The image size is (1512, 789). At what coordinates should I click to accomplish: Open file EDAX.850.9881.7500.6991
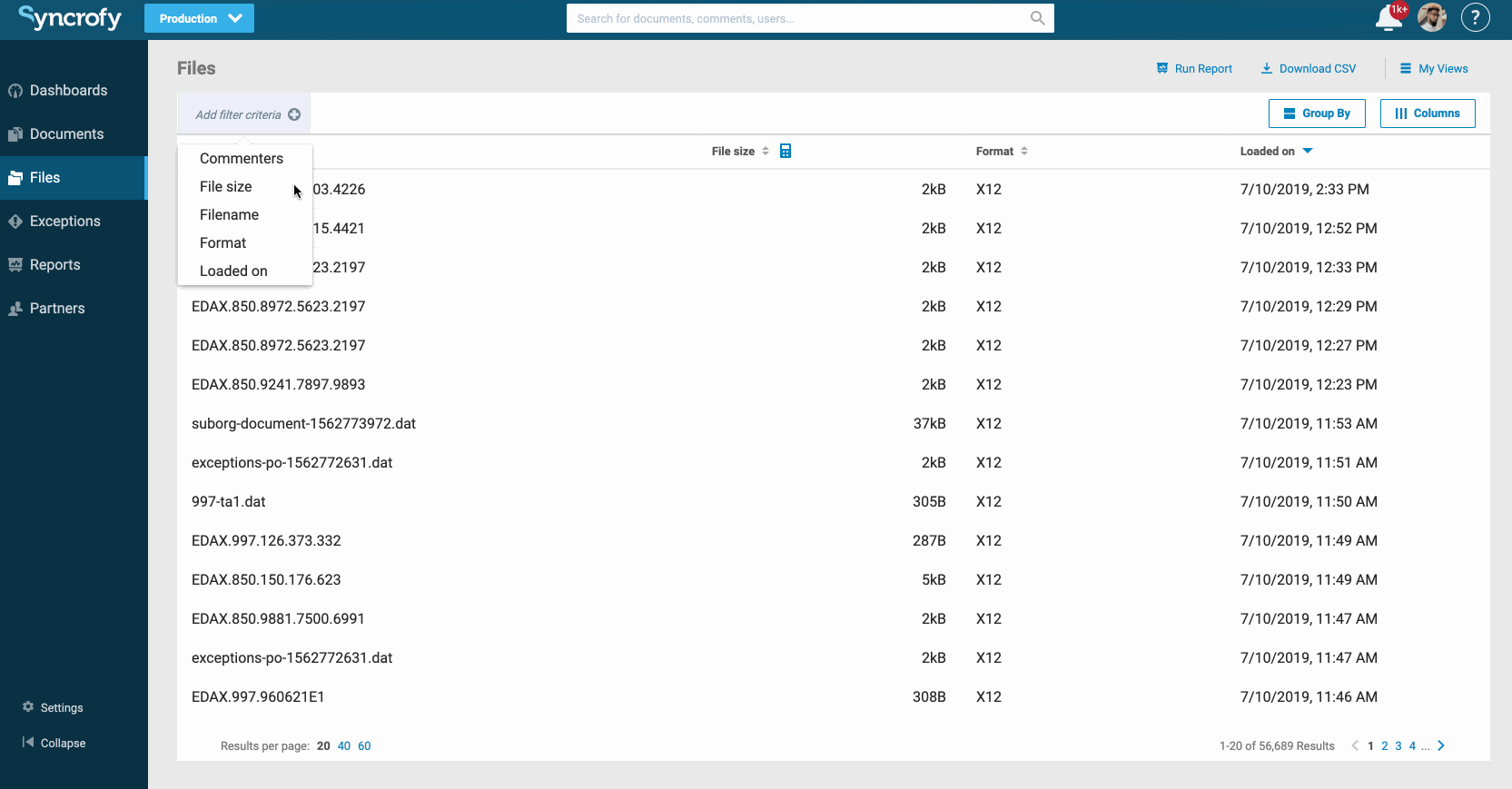tap(278, 618)
